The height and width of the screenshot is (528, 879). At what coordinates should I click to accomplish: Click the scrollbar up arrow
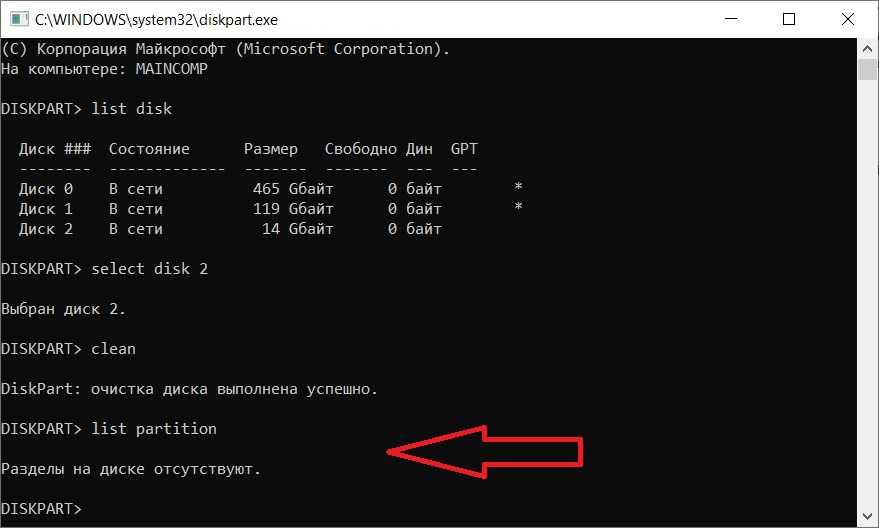[x=868, y=46]
